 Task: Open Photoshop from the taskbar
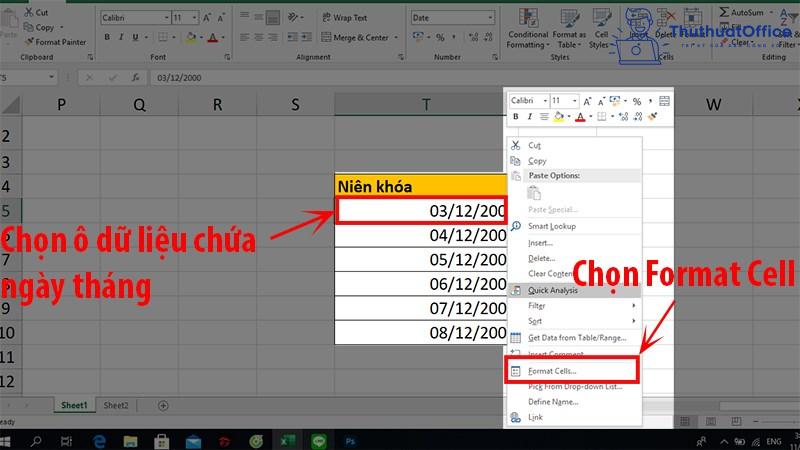[350, 441]
